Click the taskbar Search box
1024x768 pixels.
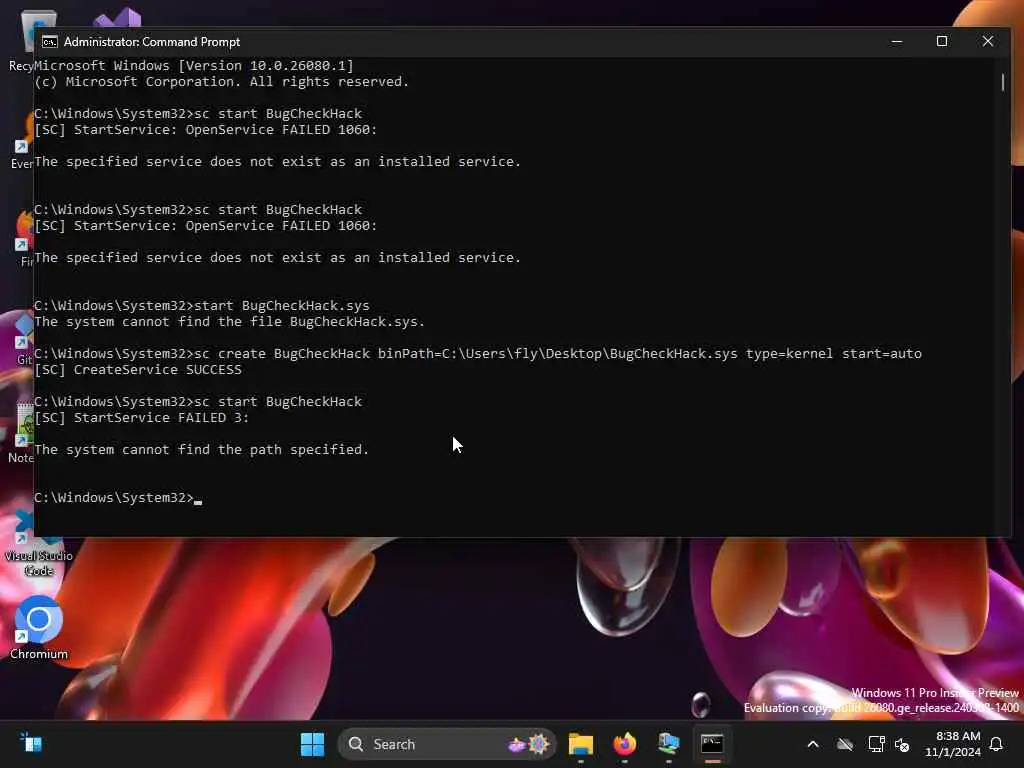447,744
